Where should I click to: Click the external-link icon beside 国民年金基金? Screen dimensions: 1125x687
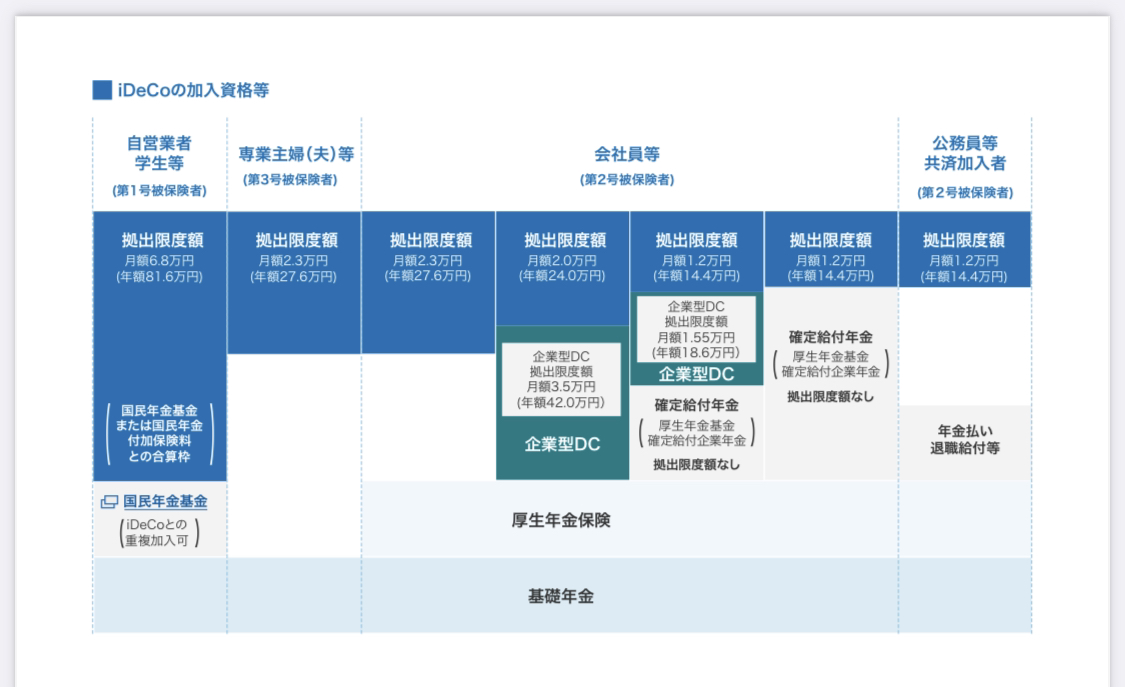[x=109, y=502]
